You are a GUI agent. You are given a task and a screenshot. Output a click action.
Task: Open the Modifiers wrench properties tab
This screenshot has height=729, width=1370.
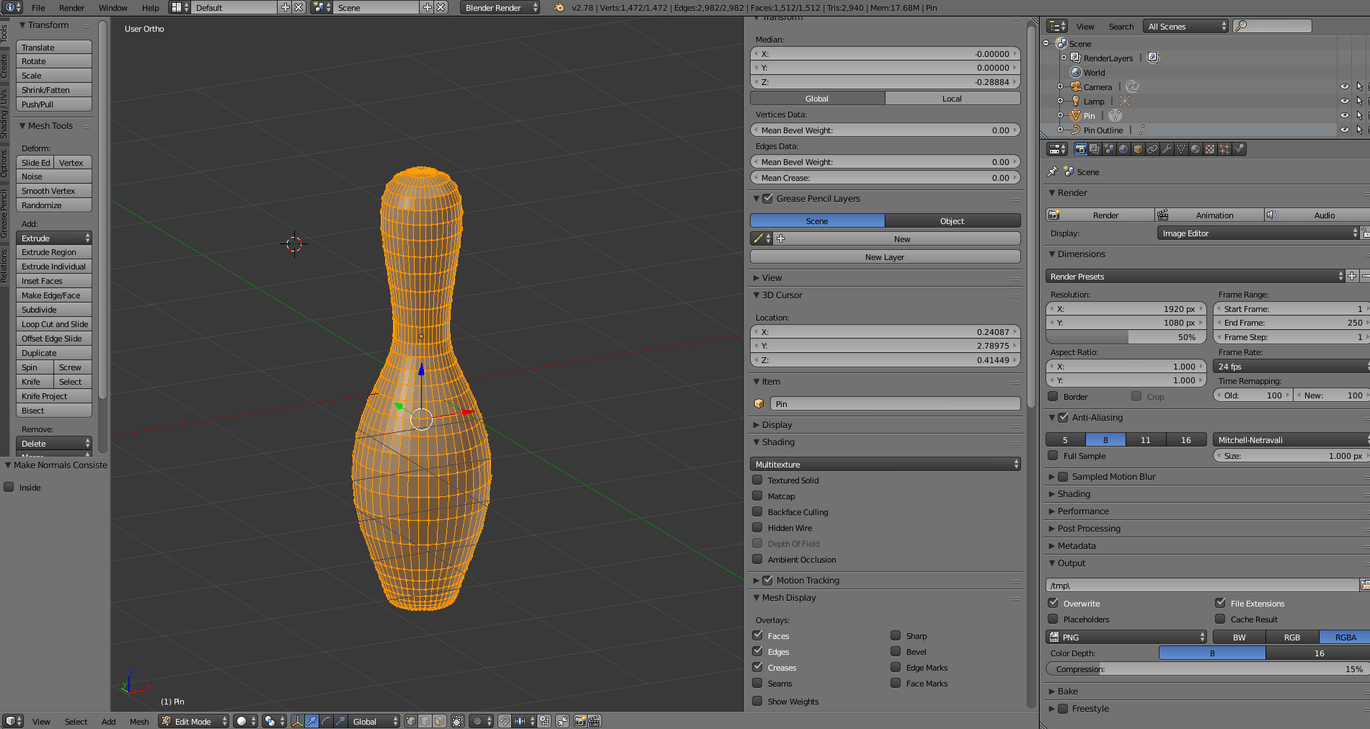coord(1166,149)
